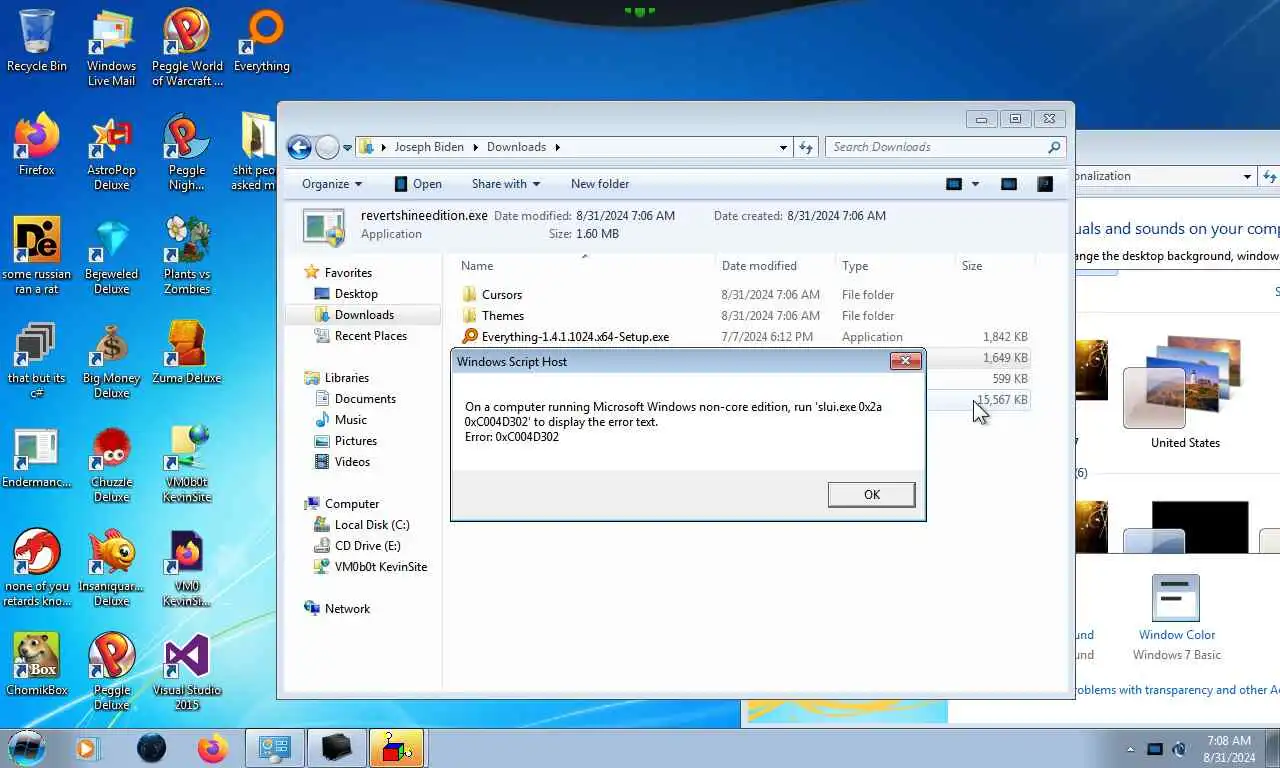This screenshot has width=1280, height=768.
Task: Select the AstroPop Deluxe desktop icon
Action: [111, 152]
